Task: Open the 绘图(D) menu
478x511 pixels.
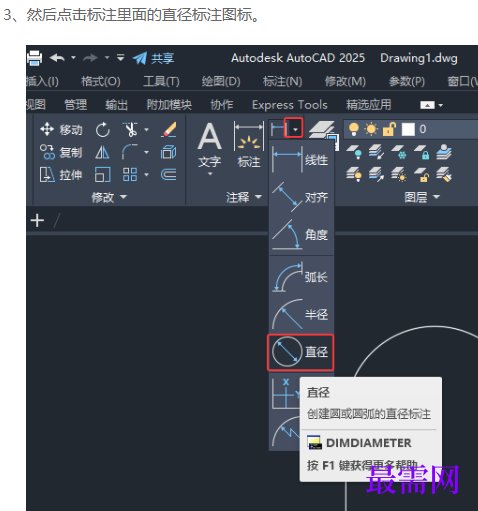Action: click(221, 81)
